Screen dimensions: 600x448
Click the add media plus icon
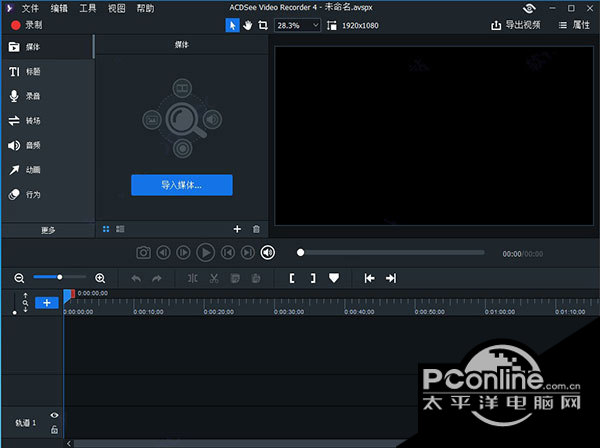tap(237, 229)
